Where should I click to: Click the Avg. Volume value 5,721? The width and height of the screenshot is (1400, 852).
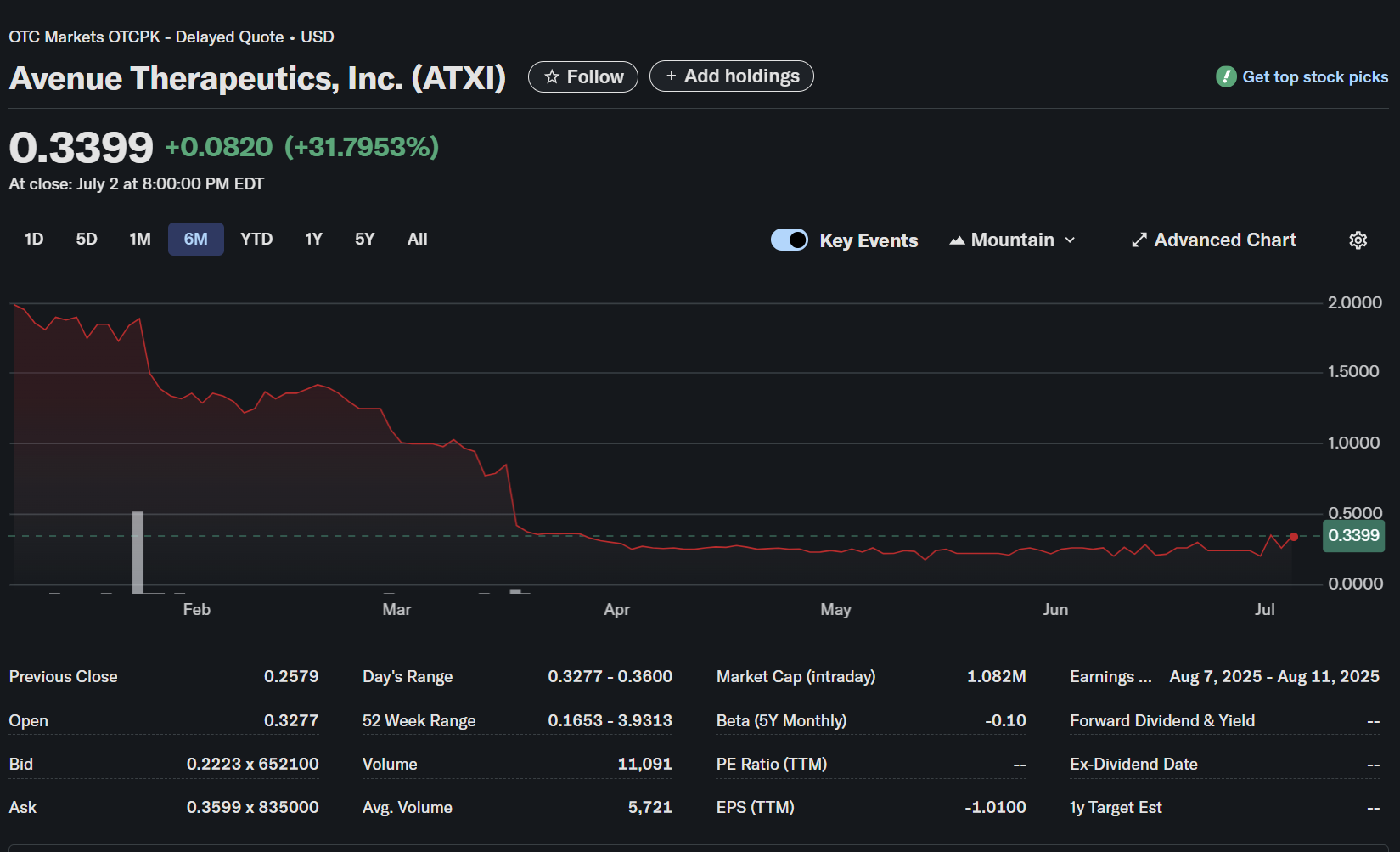point(650,808)
